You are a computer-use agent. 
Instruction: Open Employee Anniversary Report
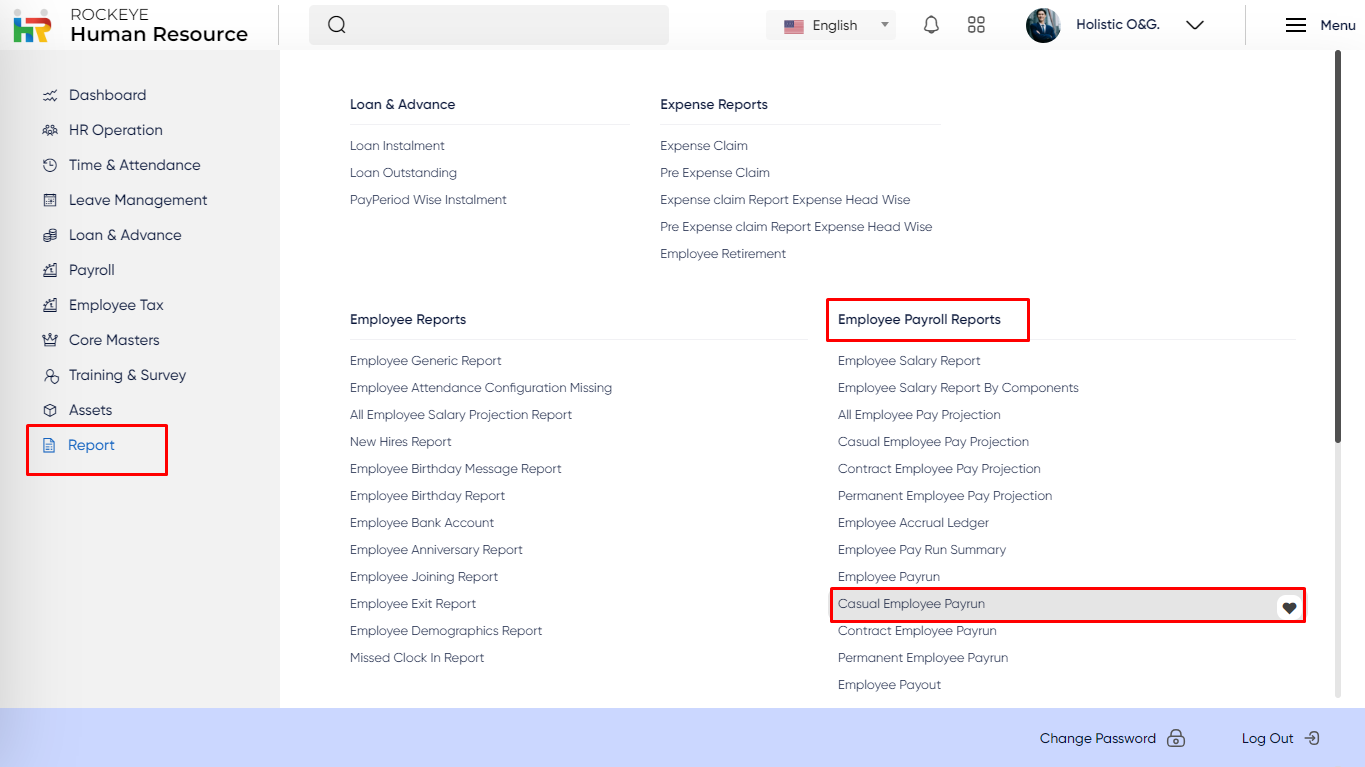pos(436,550)
